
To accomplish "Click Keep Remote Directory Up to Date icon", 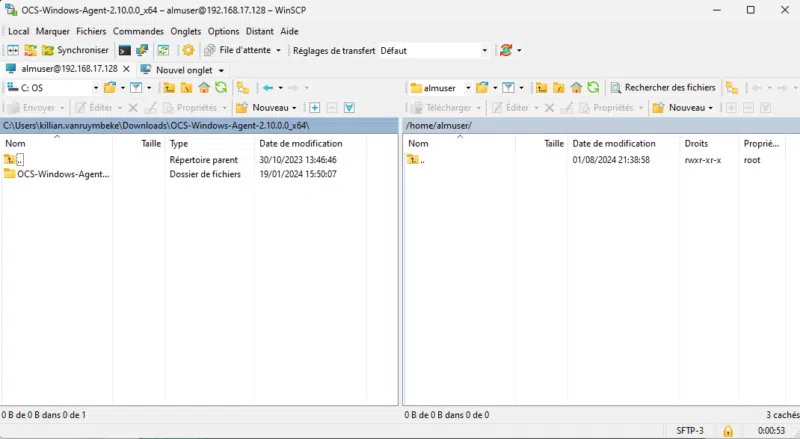I will tap(163, 50).
